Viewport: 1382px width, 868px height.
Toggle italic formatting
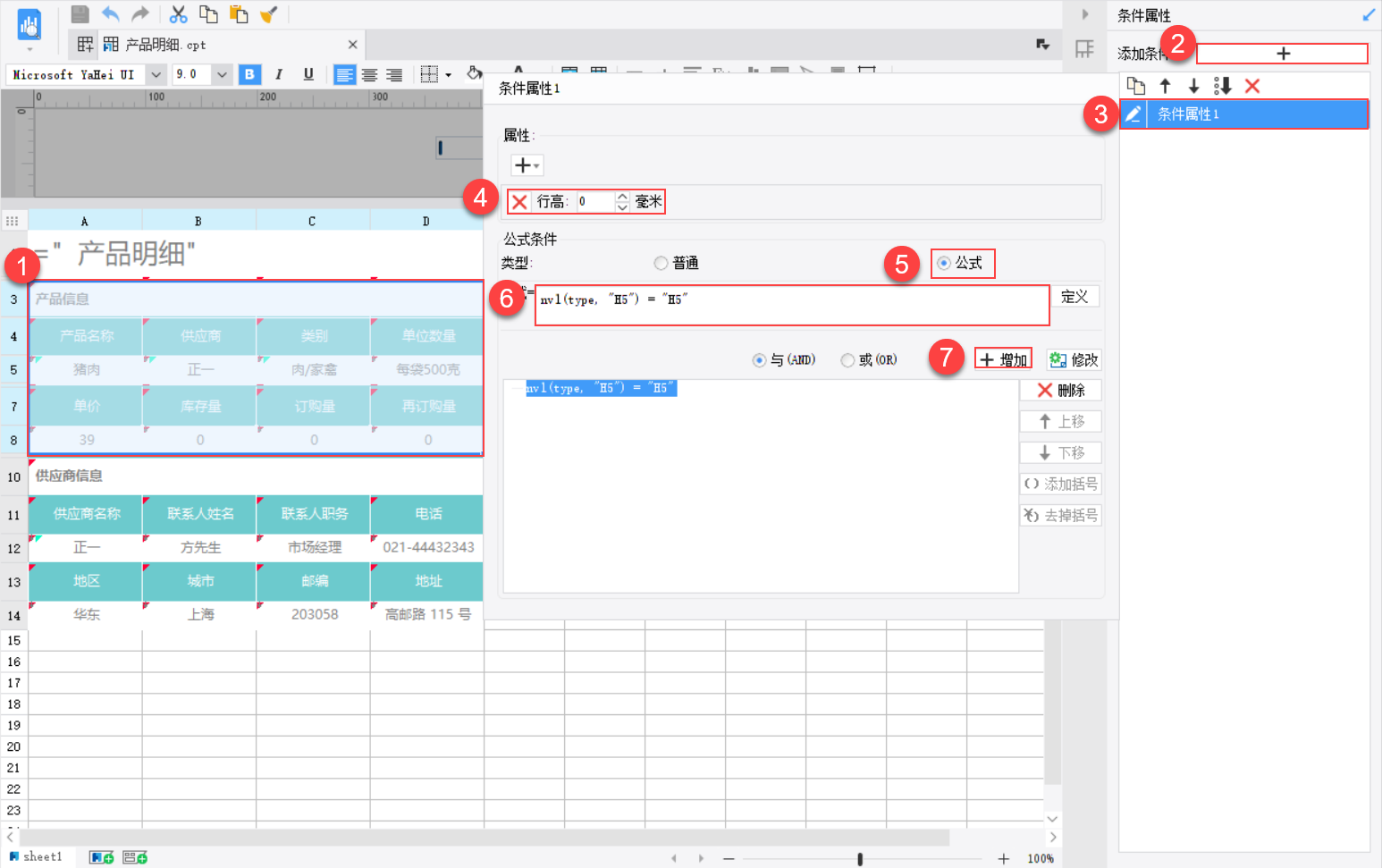[279, 74]
